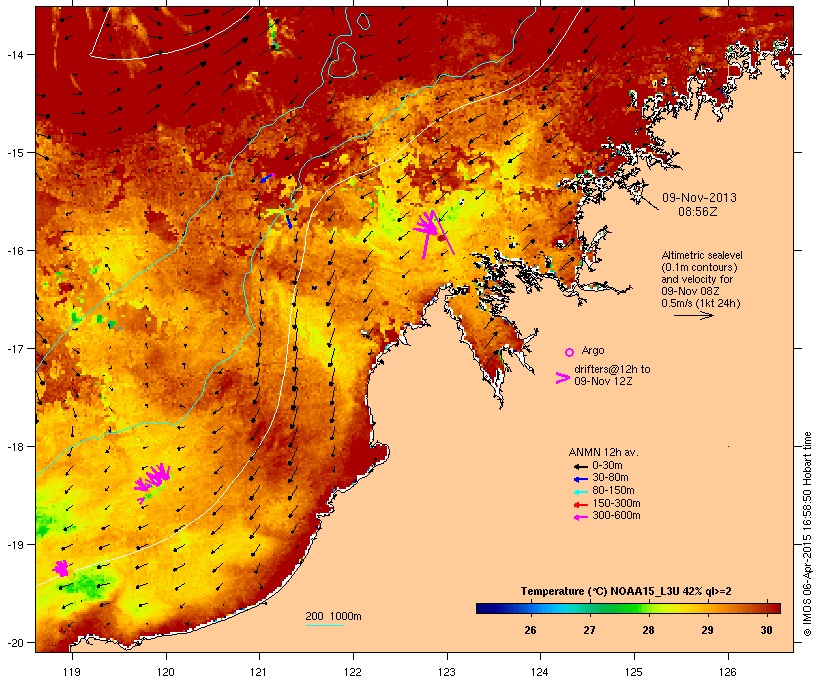
Task: Click the 'Altimetric sealevel' caption line
Action: tap(702, 255)
